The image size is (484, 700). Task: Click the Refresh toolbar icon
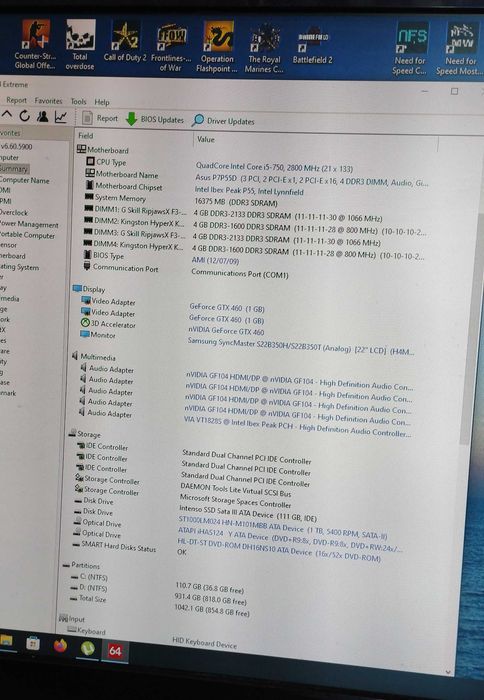coord(25,116)
